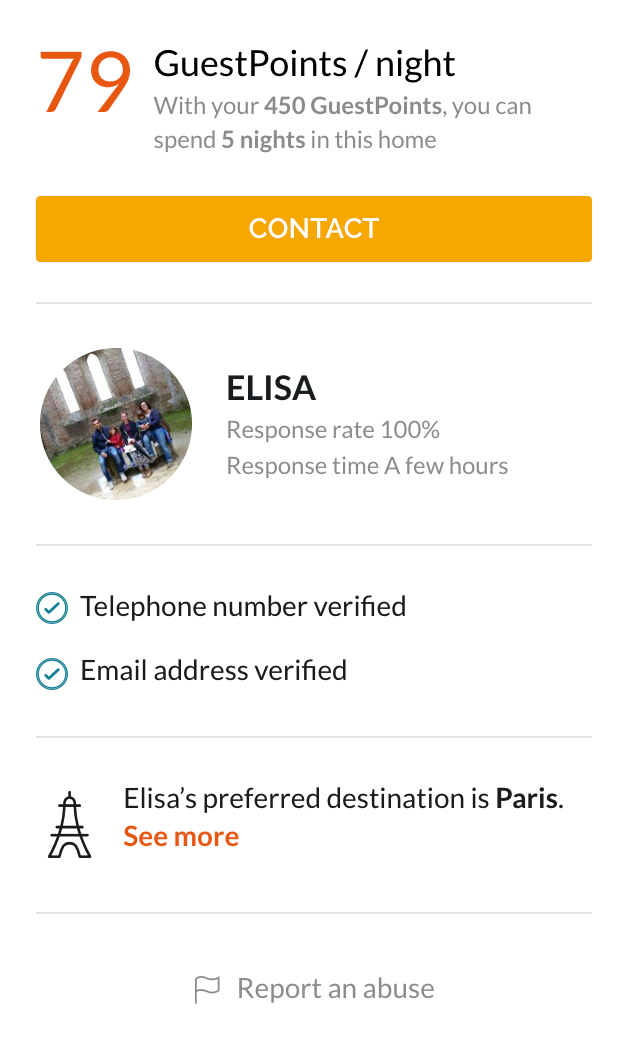Select the Telephone number verified label
628x1056 pixels.
point(243,606)
